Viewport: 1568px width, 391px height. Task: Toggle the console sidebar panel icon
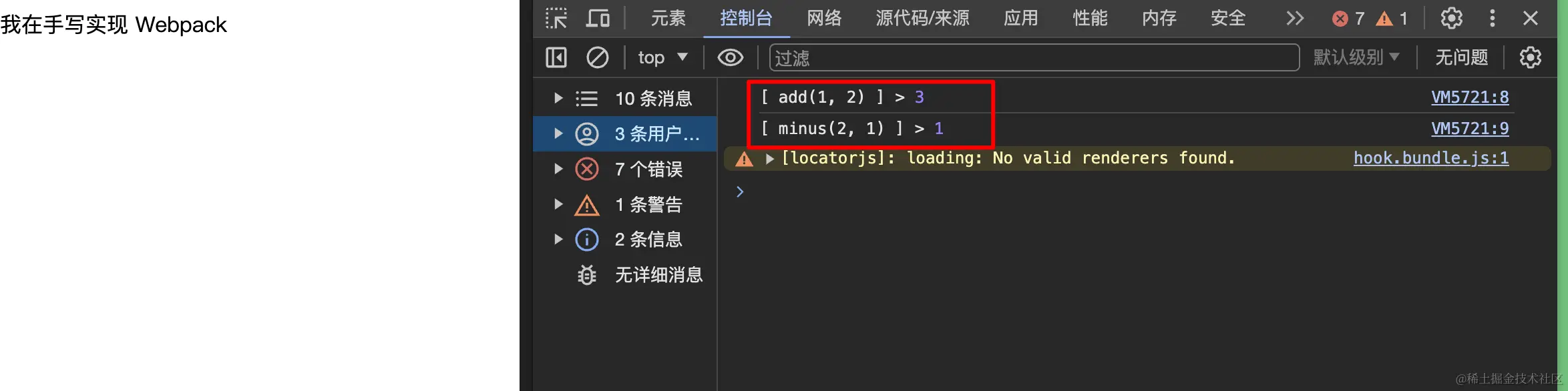(x=556, y=57)
